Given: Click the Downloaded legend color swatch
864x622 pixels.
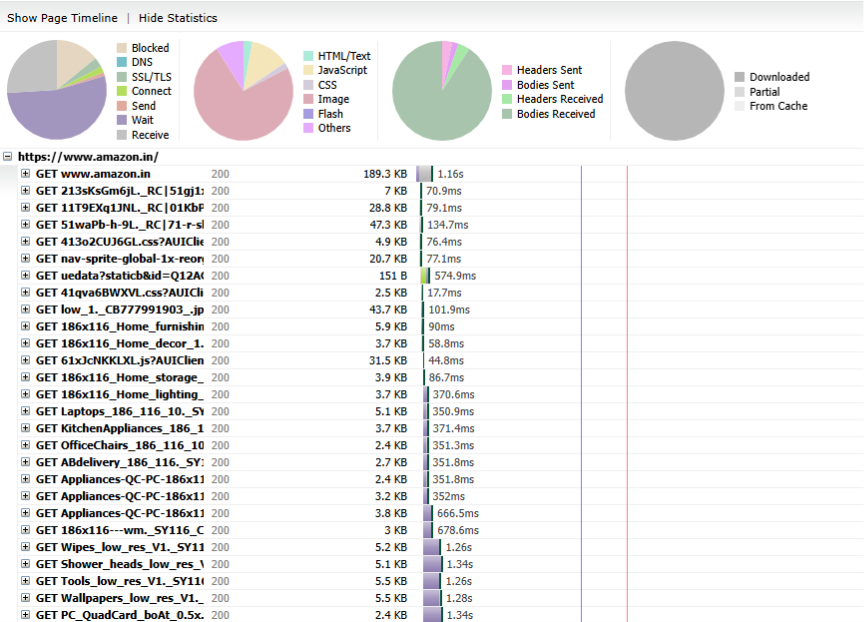Looking at the screenshot, I should 739,77.
